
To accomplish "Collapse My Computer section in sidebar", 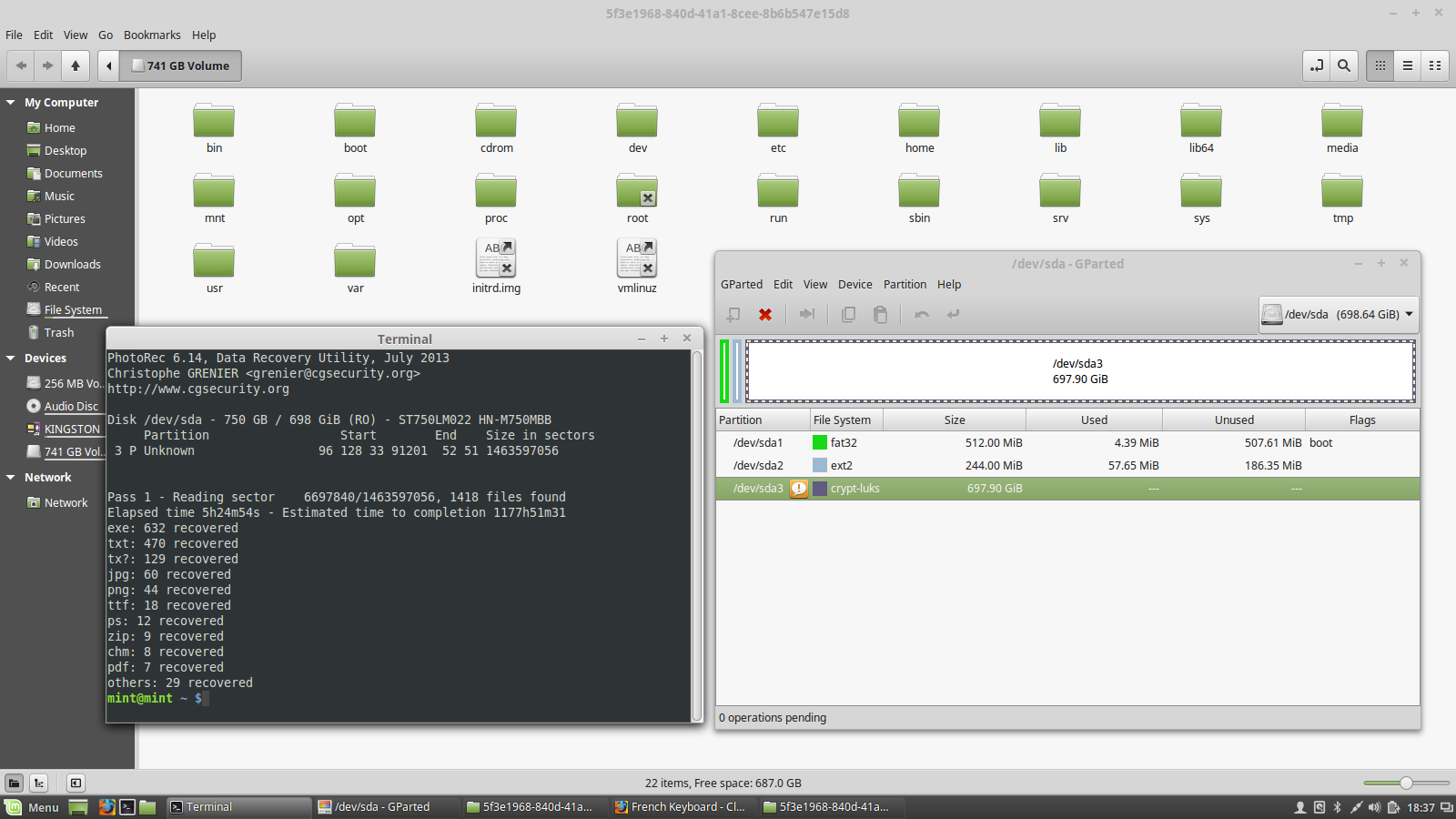I will click(11, 103).
